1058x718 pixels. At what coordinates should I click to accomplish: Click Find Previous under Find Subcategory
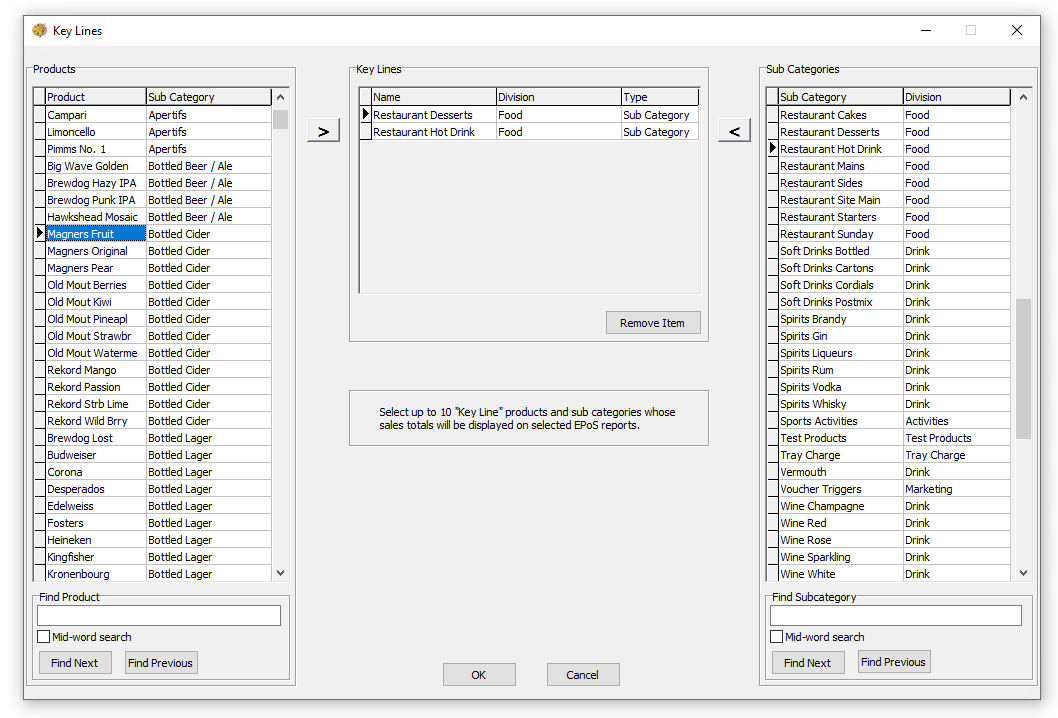(x=893, y=662)
